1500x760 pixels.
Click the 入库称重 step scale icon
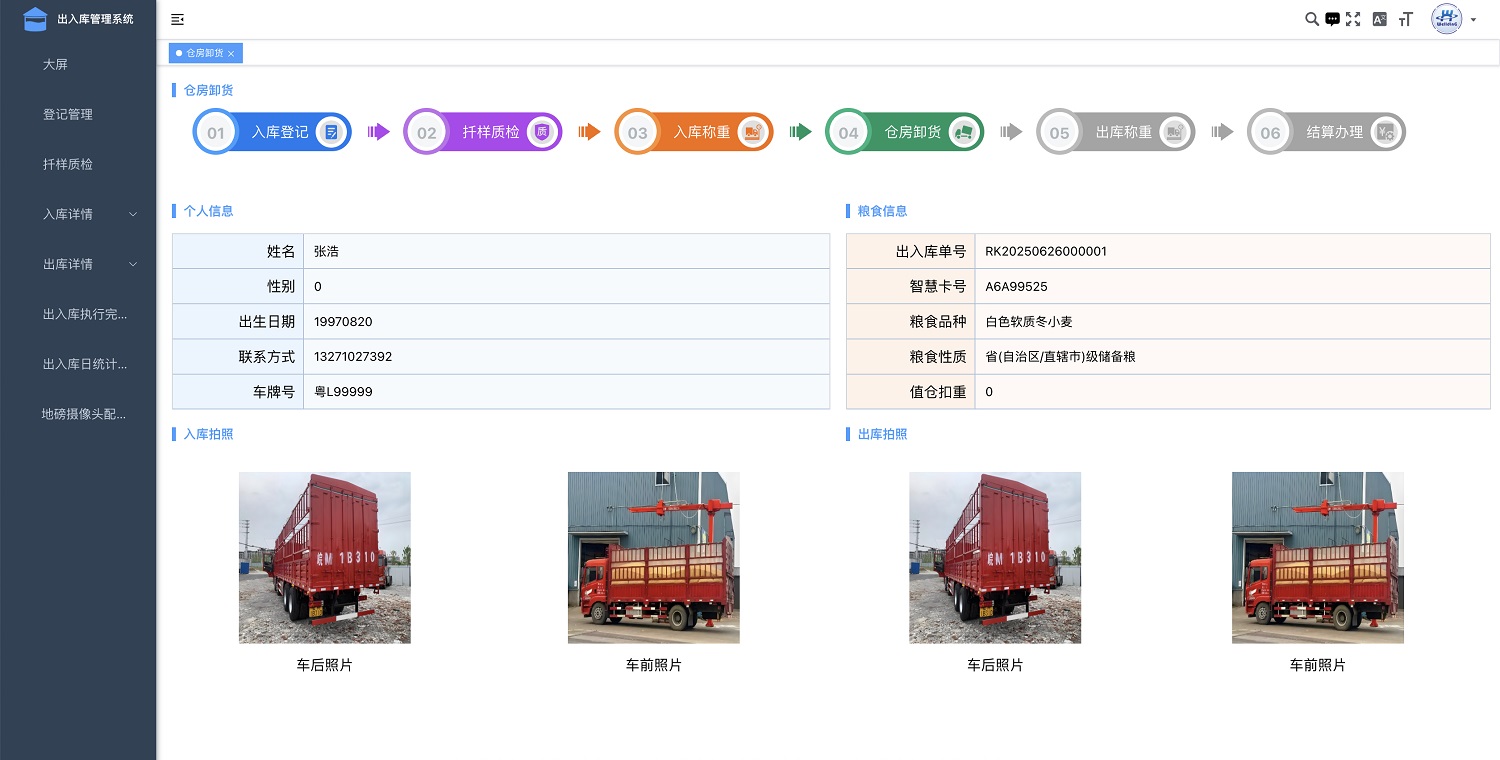click(753, 132)
